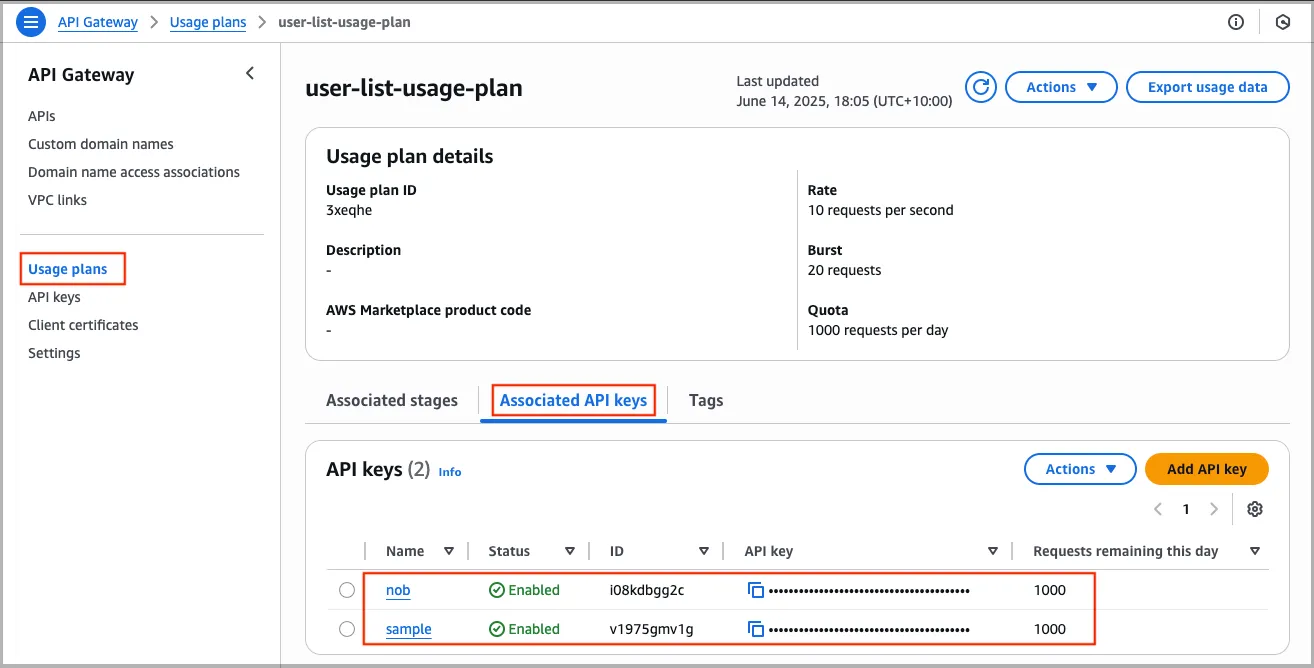Click the info circle icon in header
1314x668 pixels.
(1236, 22)
